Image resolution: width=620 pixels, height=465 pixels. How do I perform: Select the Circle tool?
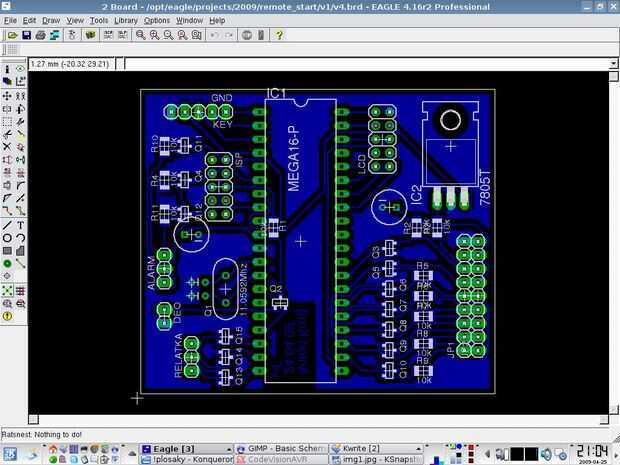tap(7, 238)
